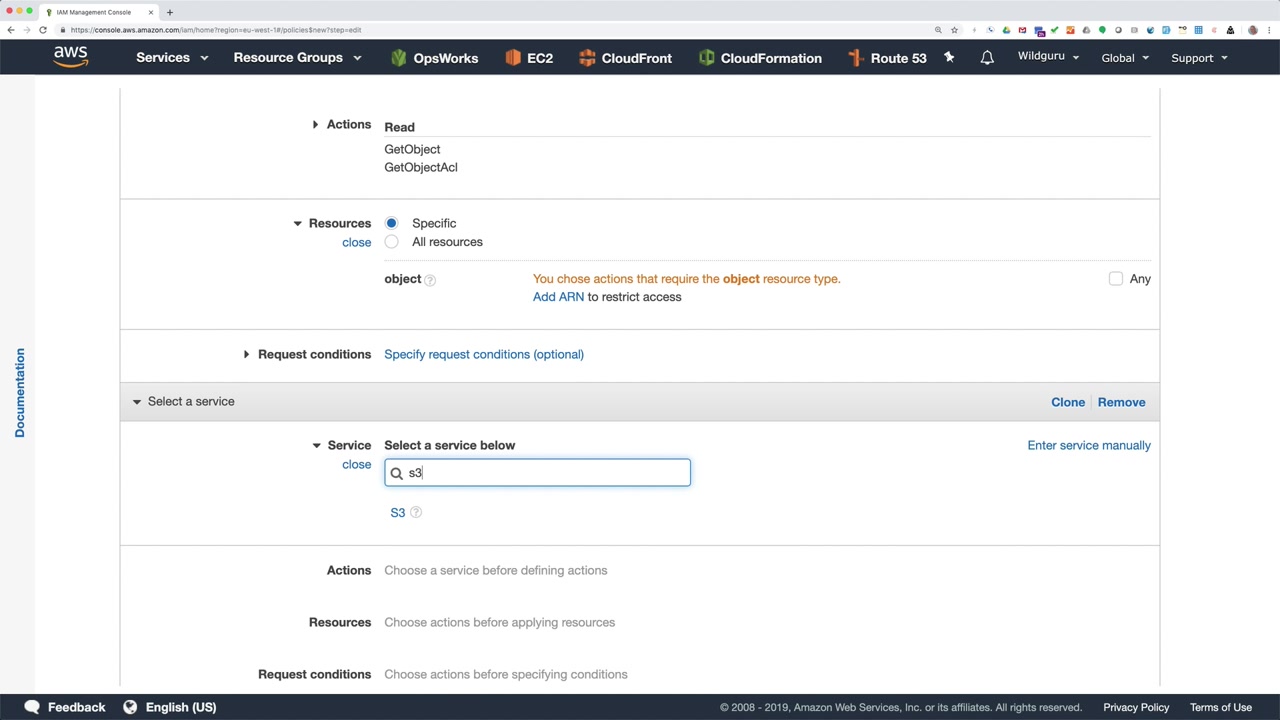
Task: Click the OpsWorks shortcut icon
Action: pos(399,58)
